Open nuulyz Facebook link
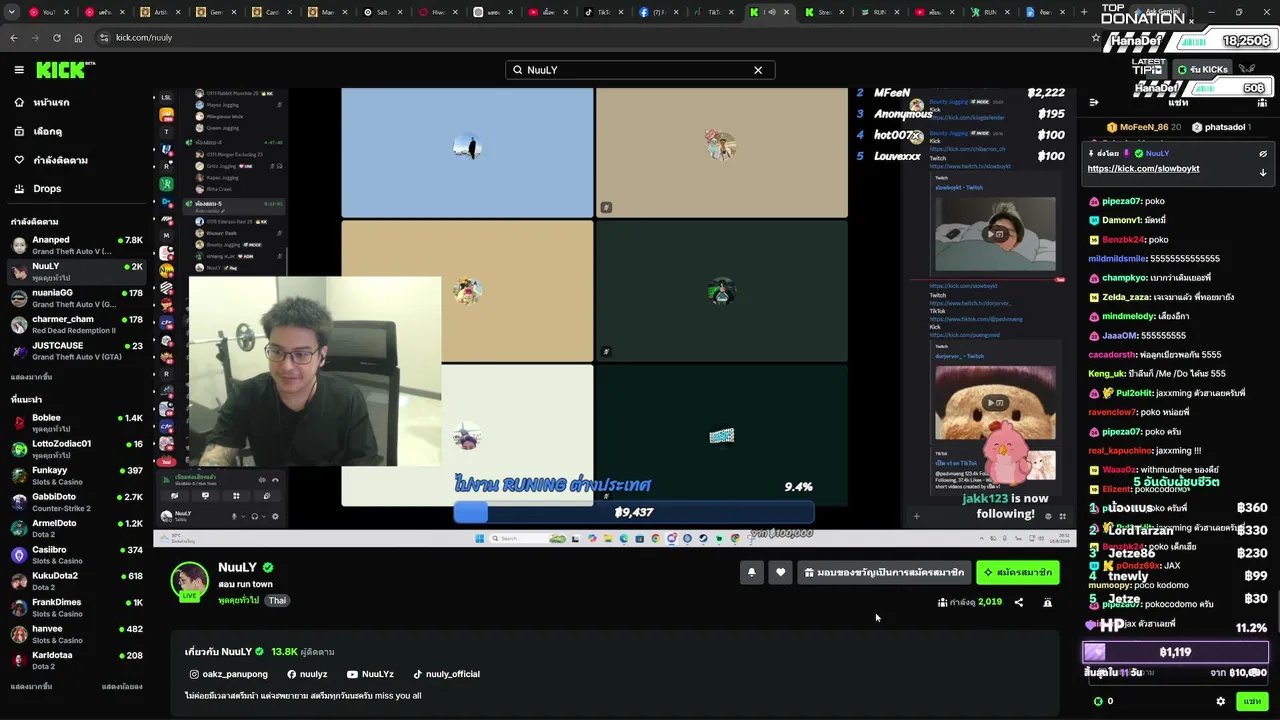The width and height of the screenshot is (1280, 720). [307, 674]
